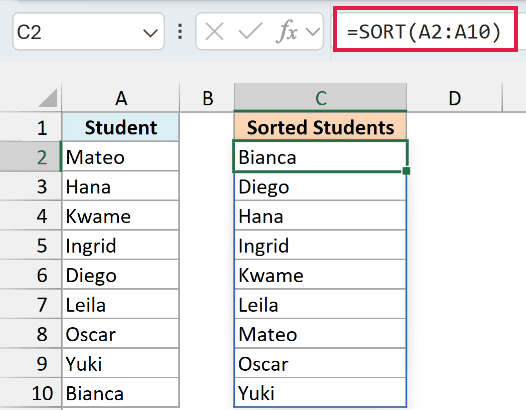
Task: Select cell C6 containing Kwame
Action: click(320, 275)
